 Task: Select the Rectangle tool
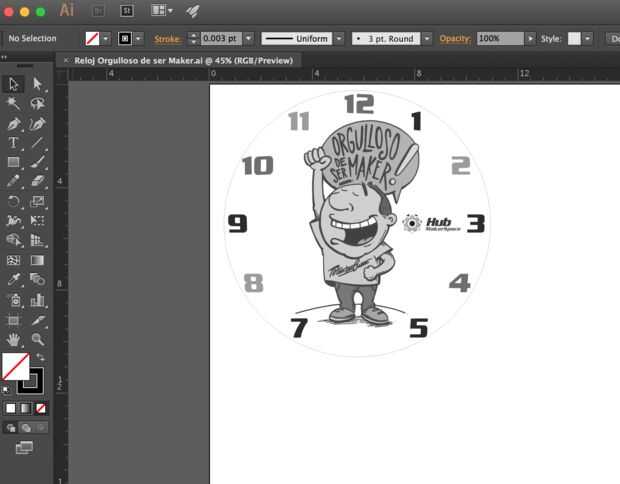(13, 162)
